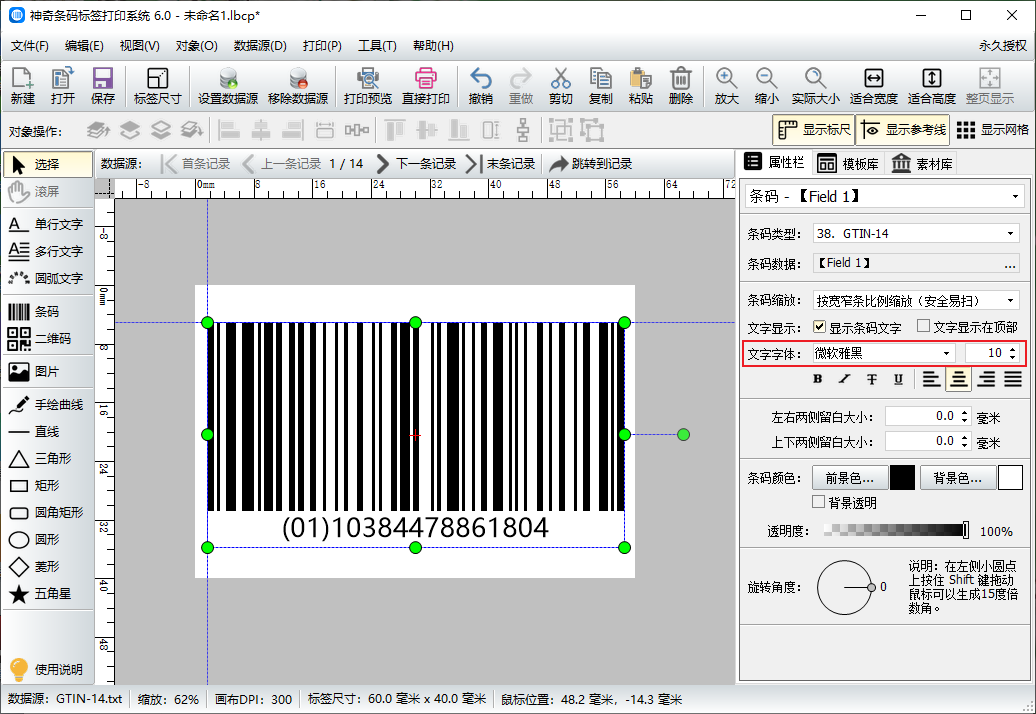Click 设置数据源 data source icon
This screenshot has width=1036, height=714.
(x=228, y=85)
